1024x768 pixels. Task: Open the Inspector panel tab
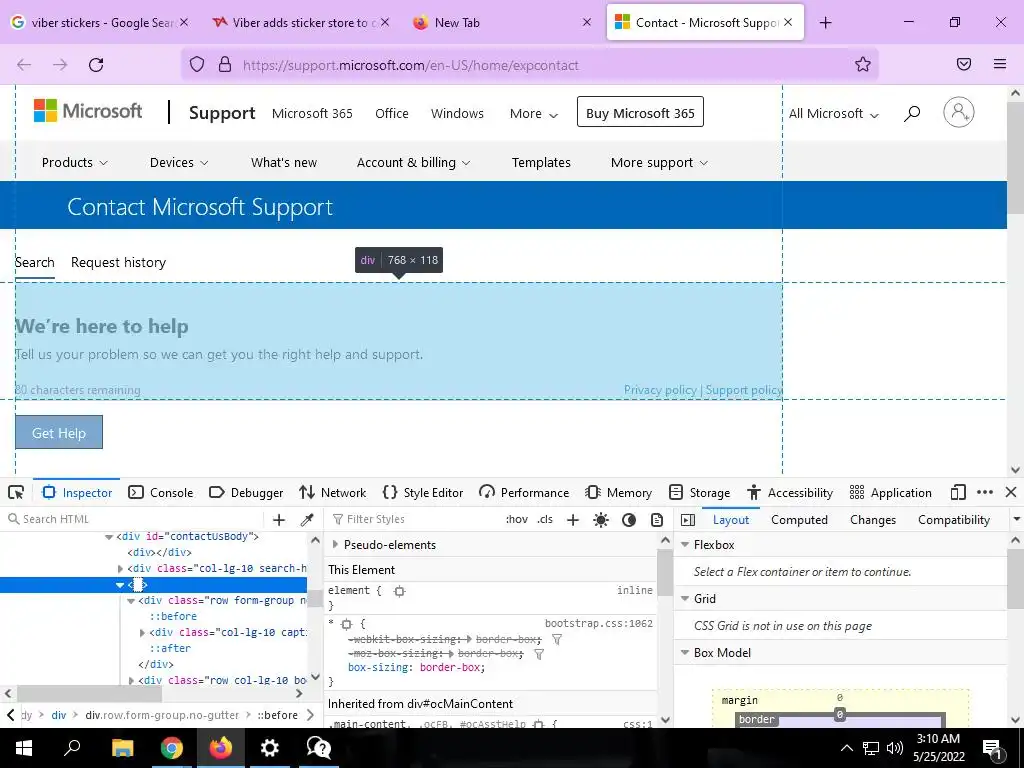point(77,492)
